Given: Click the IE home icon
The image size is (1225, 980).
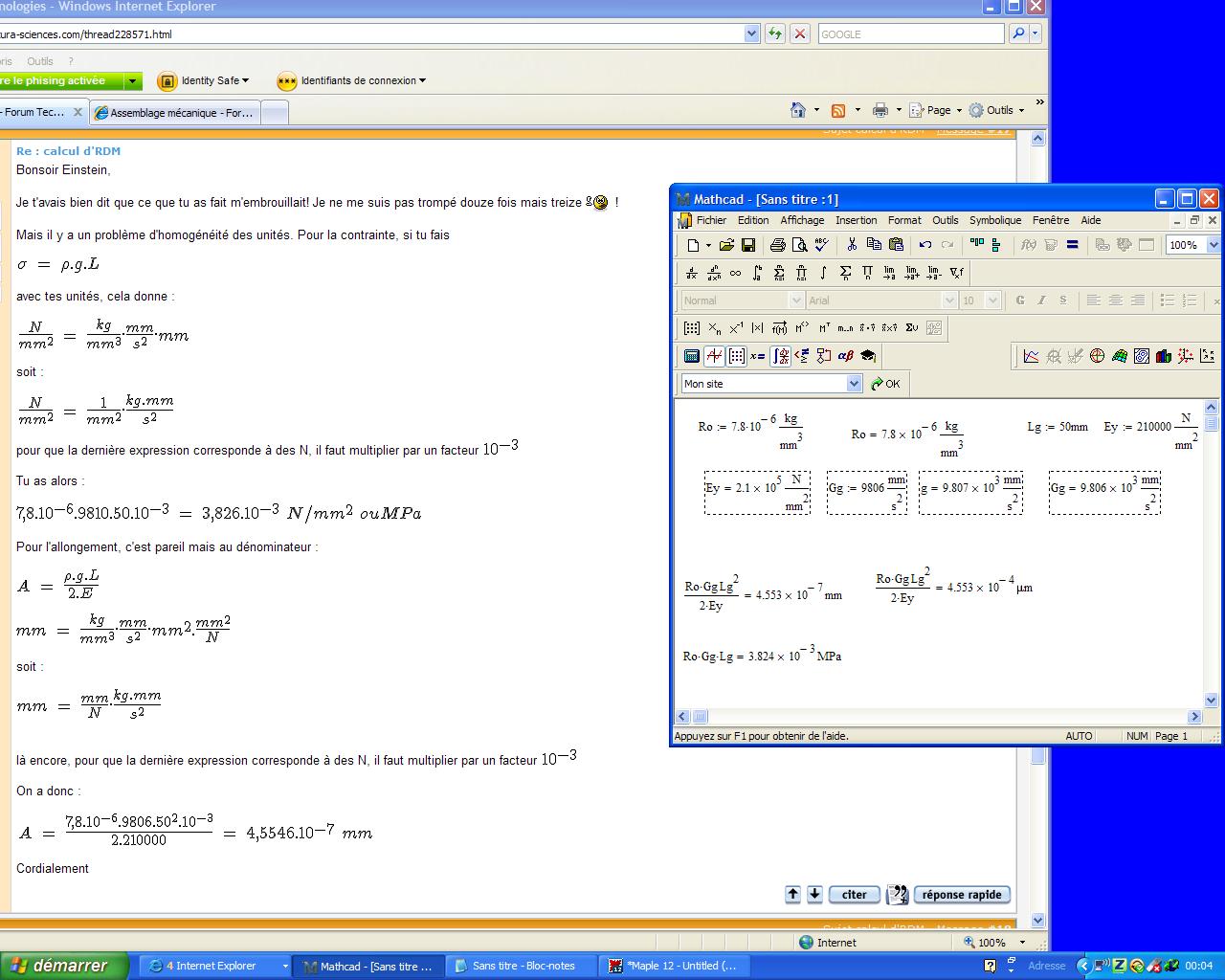Looking at the screenshot, I should tap(798, 110).
